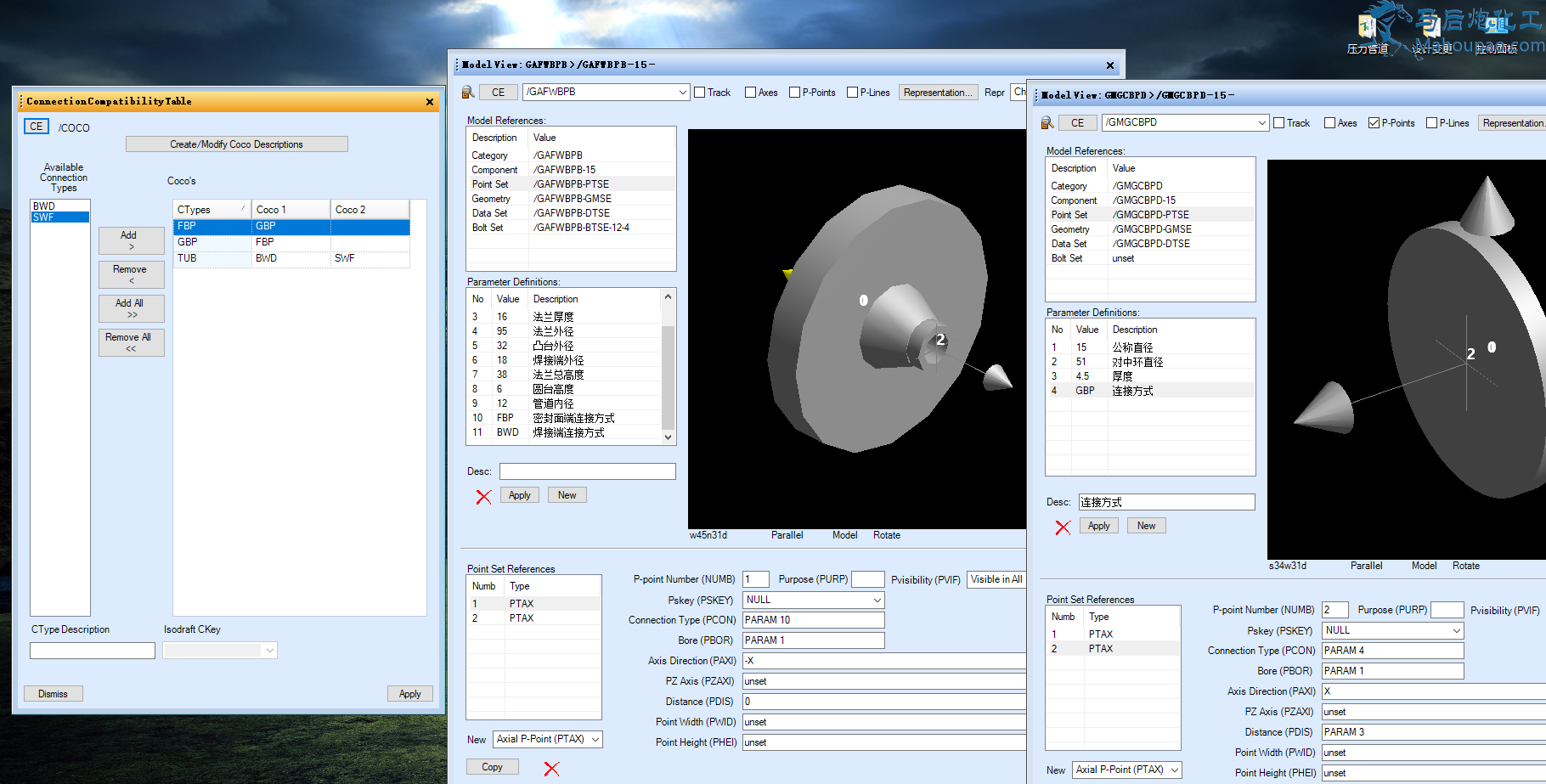This screenshot has height=784, width=1546.
Task: Toggle Axes checkbox in GMGCBPD Model View
Action: [1330, 123]
